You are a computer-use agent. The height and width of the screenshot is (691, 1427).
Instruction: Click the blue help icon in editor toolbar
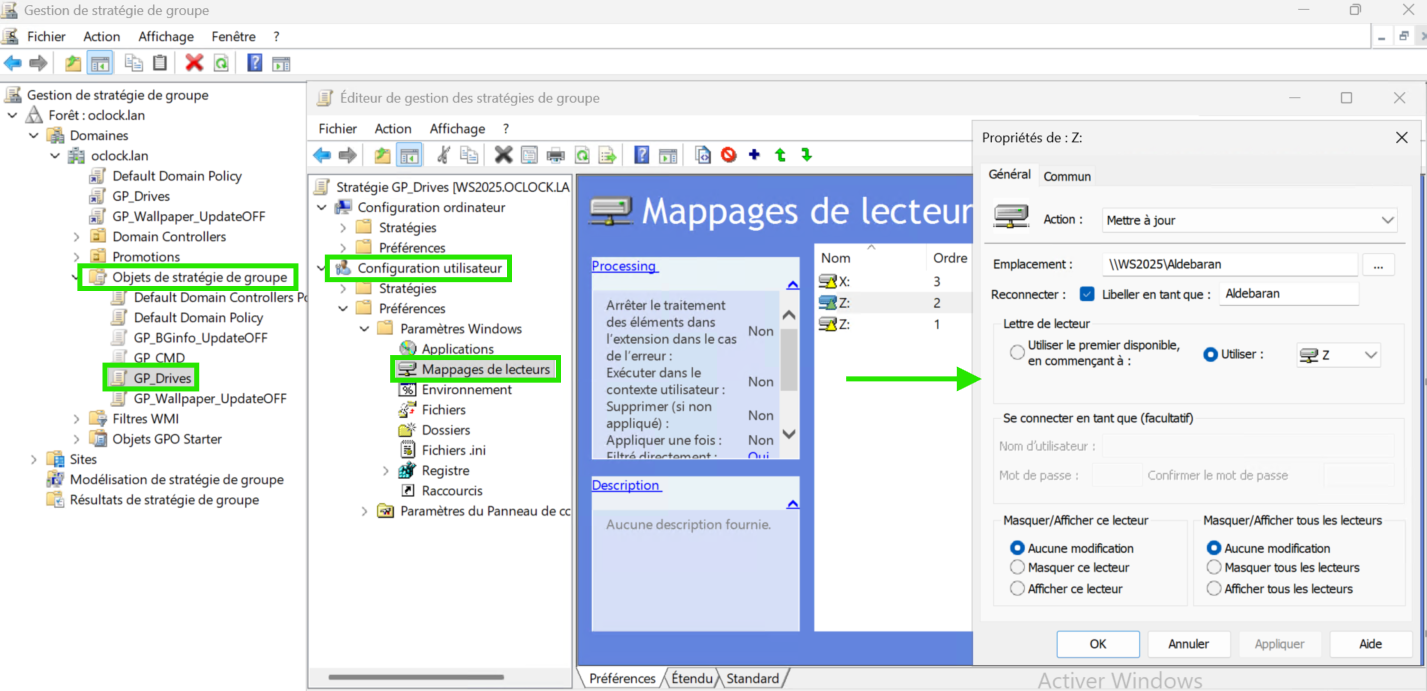pyautogui.click(x=642, y=155)
